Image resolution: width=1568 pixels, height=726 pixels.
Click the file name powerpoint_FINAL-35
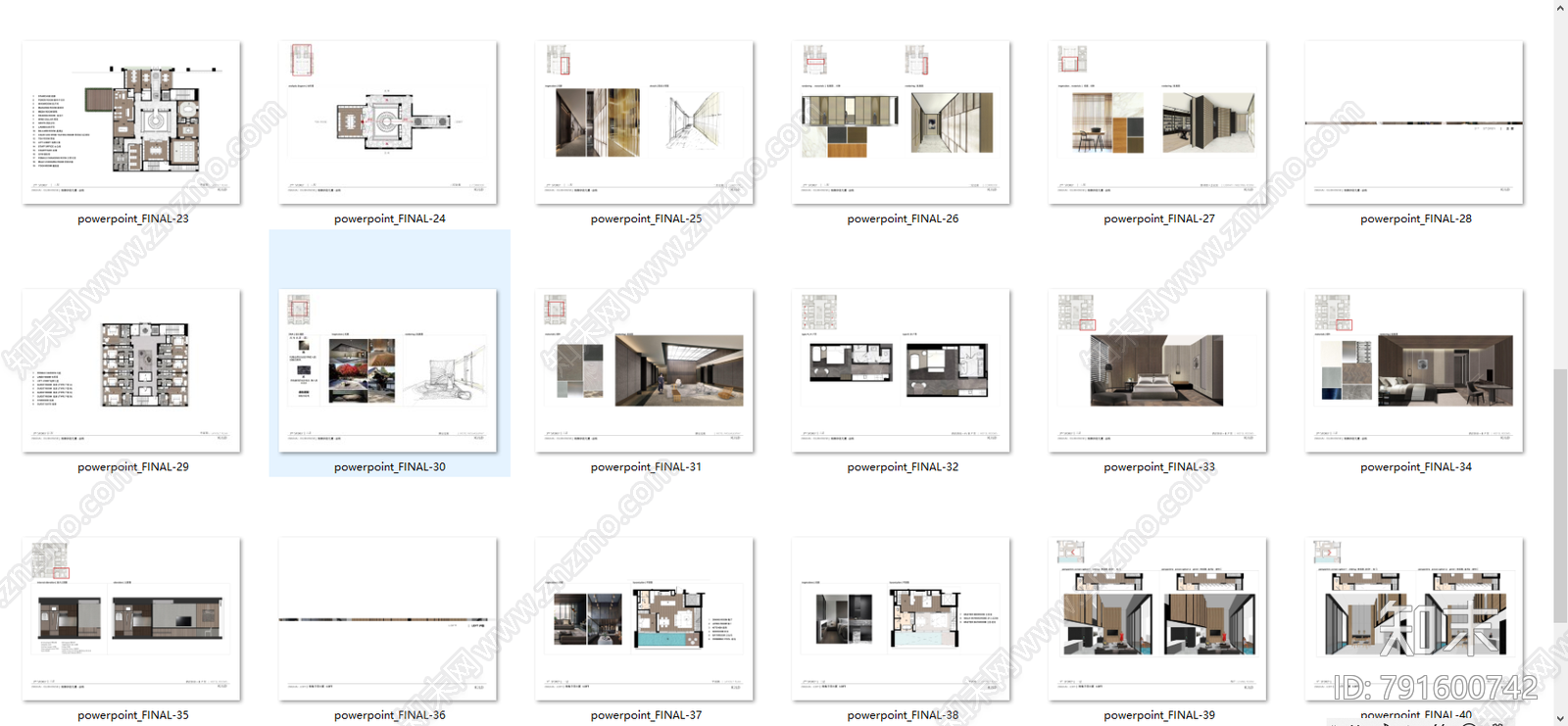[x=133, y=715]
